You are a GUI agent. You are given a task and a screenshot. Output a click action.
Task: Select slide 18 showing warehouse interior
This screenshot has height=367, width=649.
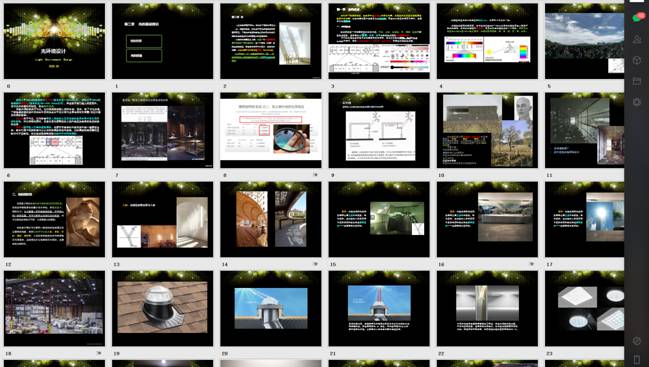[x=54, y=308]
